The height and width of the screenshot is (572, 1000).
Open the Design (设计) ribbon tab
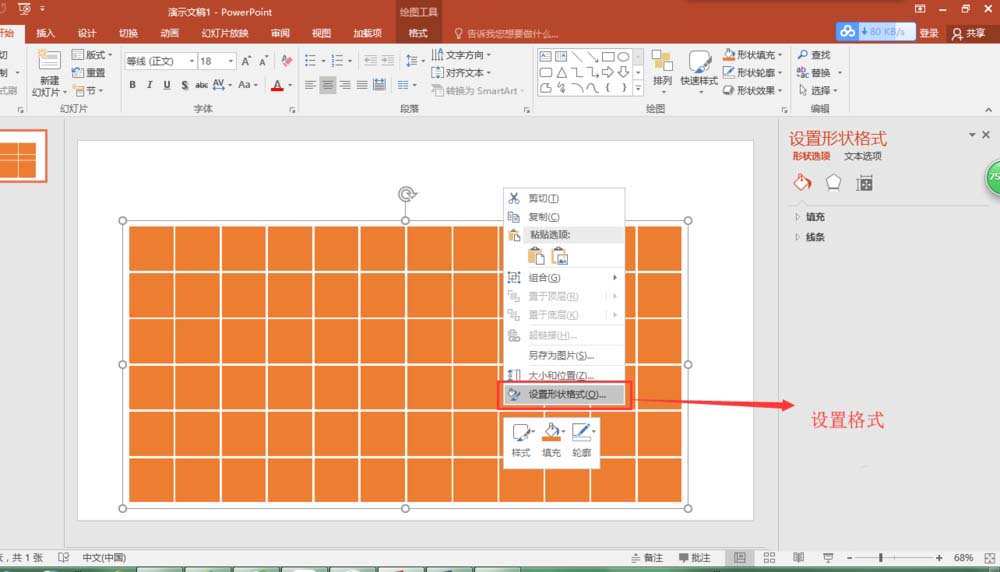pos(87,33)
